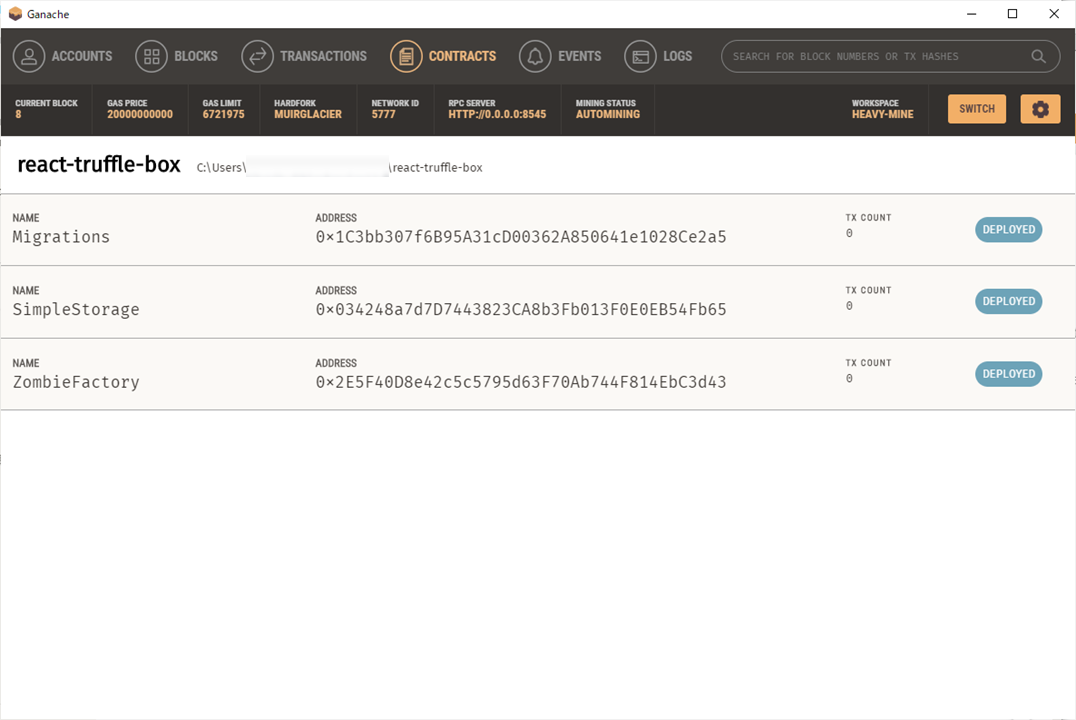Click the NETWORK ID value 5777
1076x720 pixels.
pos(384,115)
